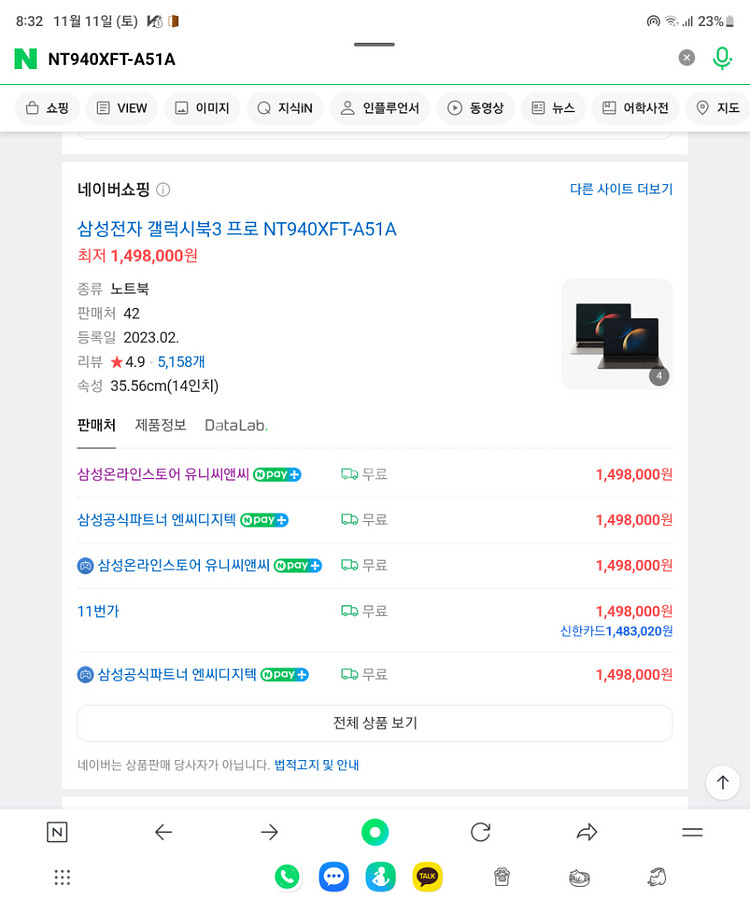Open the 삼성전자 갤럭시북3 프로 product title link

pos(236,229)
